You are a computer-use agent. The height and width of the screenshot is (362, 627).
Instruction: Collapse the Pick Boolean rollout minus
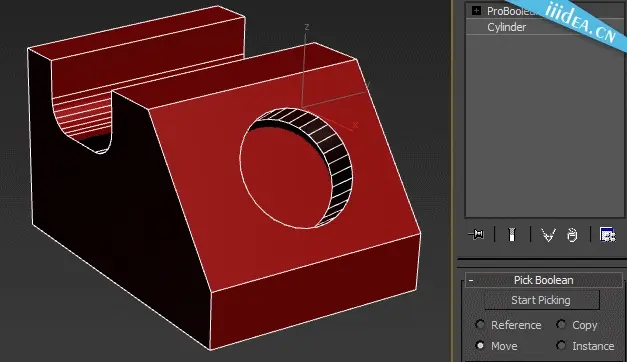pos(471,280)
